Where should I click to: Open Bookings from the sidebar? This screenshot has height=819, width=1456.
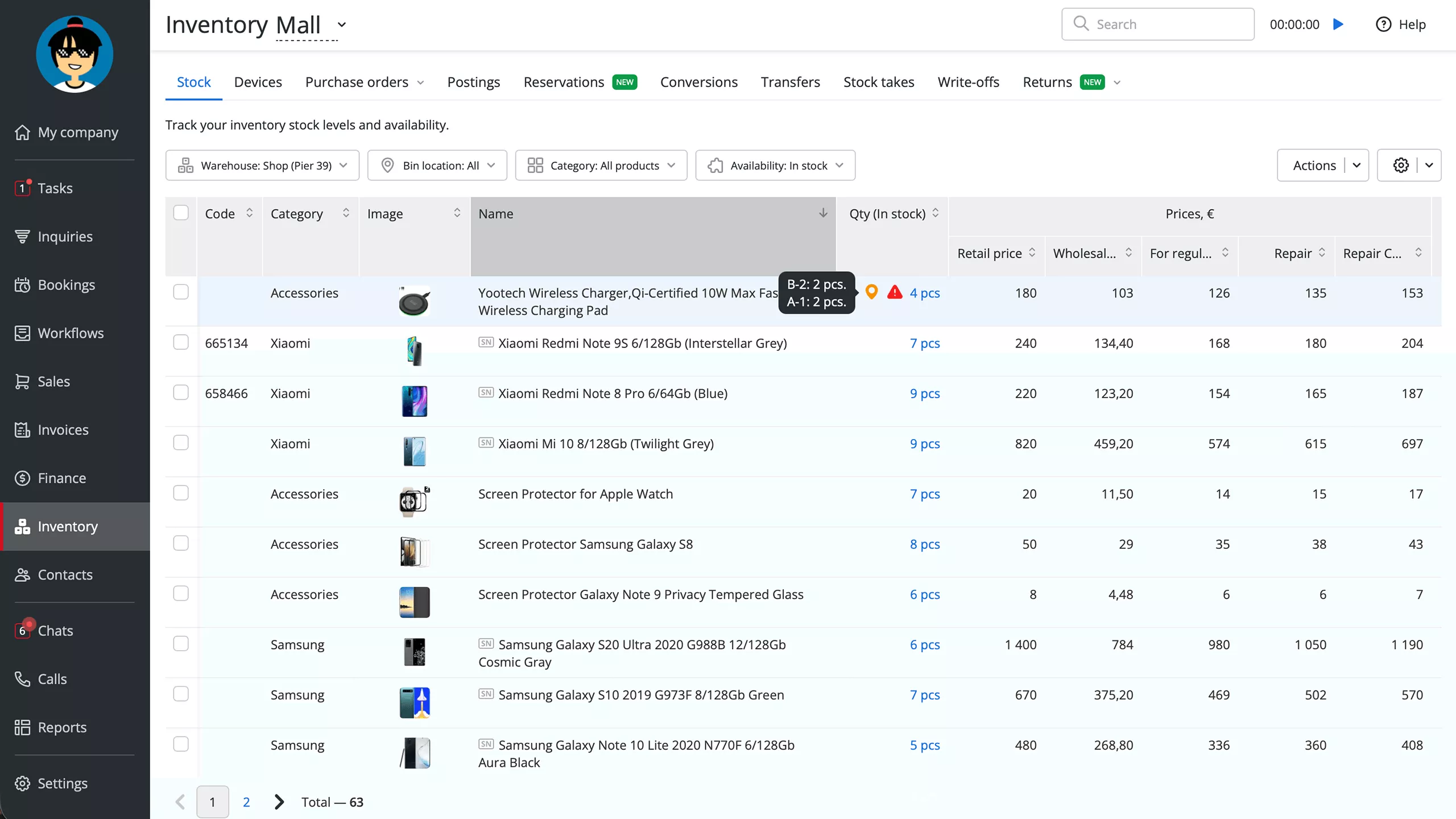coord(66,284)
